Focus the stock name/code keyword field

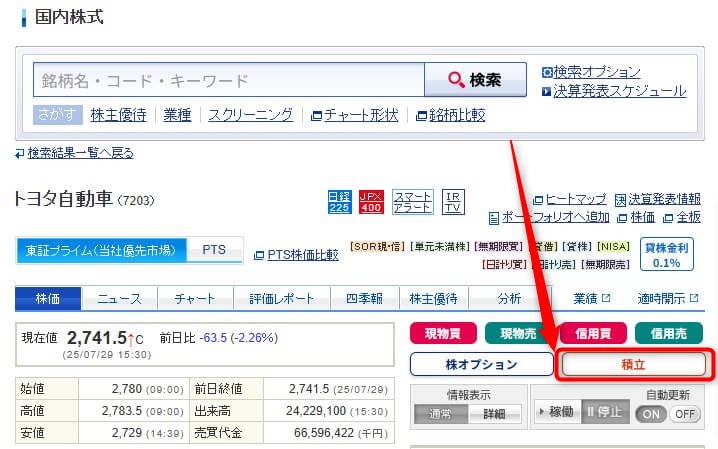tap(229, 80)
